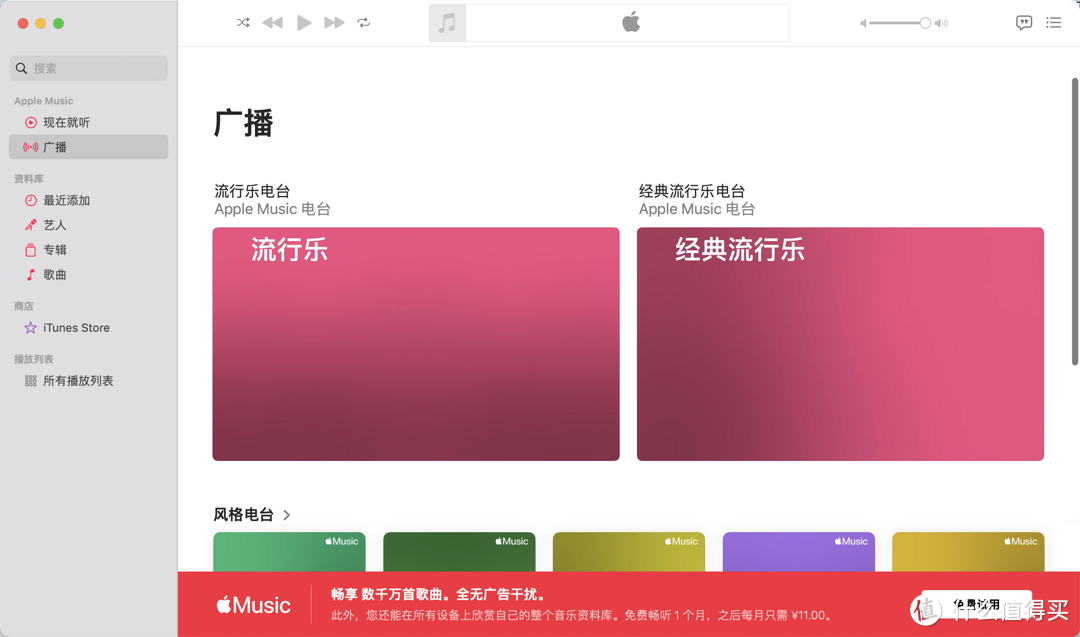Click the music note artwork placeholder
Viewport: 1080px width, 637px height.
coord(447,23)
